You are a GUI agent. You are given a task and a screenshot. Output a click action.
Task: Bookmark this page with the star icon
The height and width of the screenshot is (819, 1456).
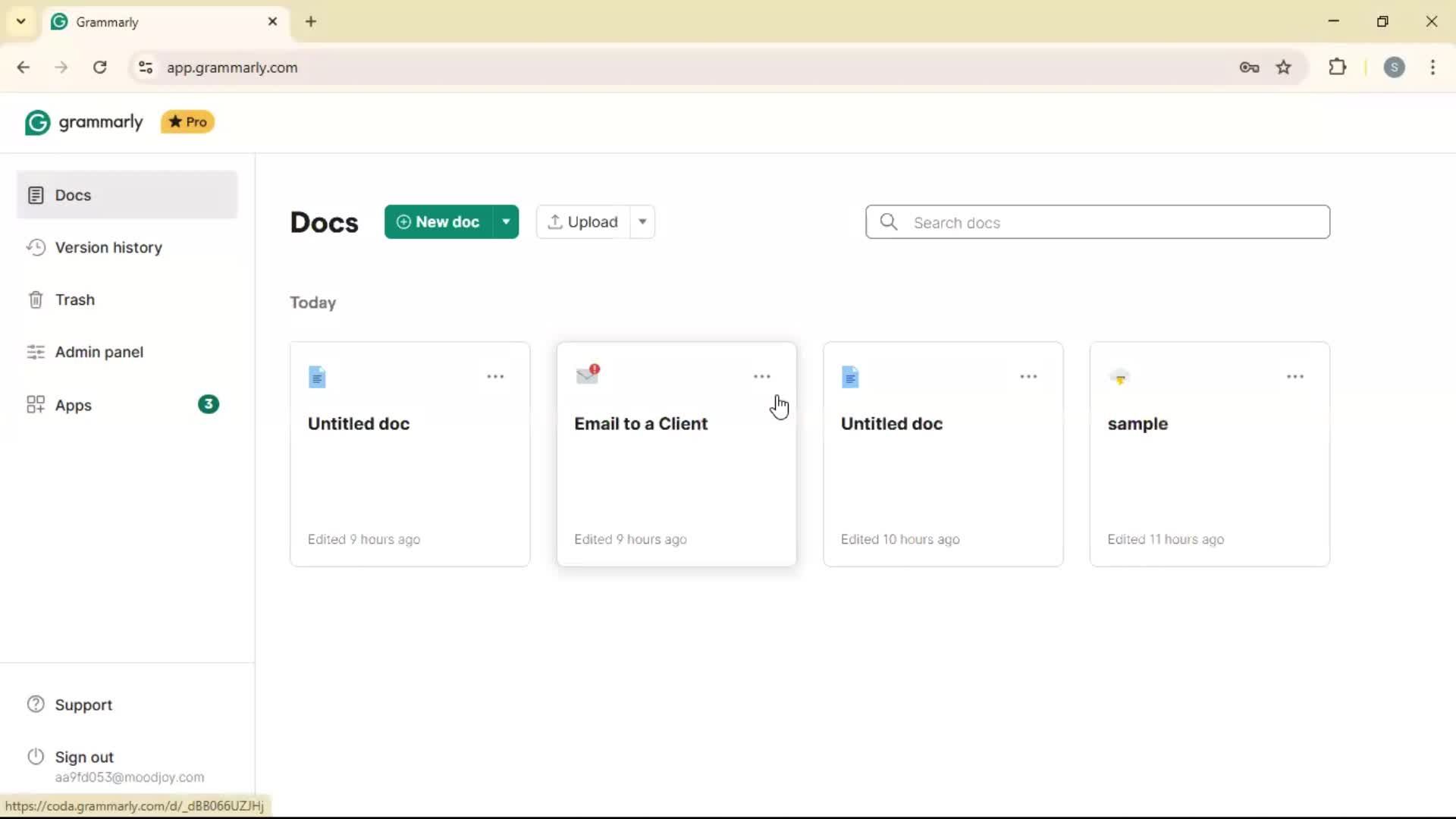pos(1283,67)
